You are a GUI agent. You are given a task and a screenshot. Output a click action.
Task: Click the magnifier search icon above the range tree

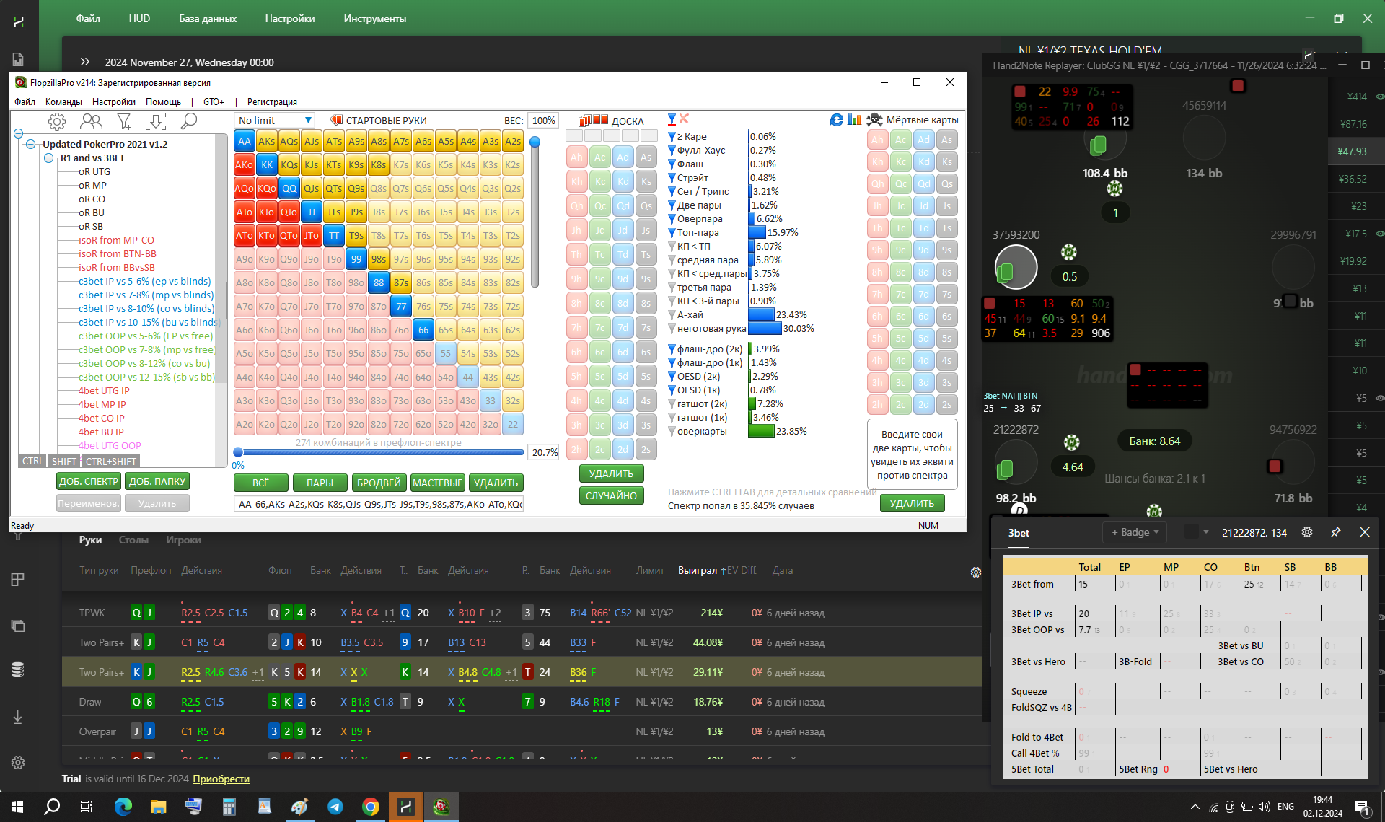pos(188,121)
